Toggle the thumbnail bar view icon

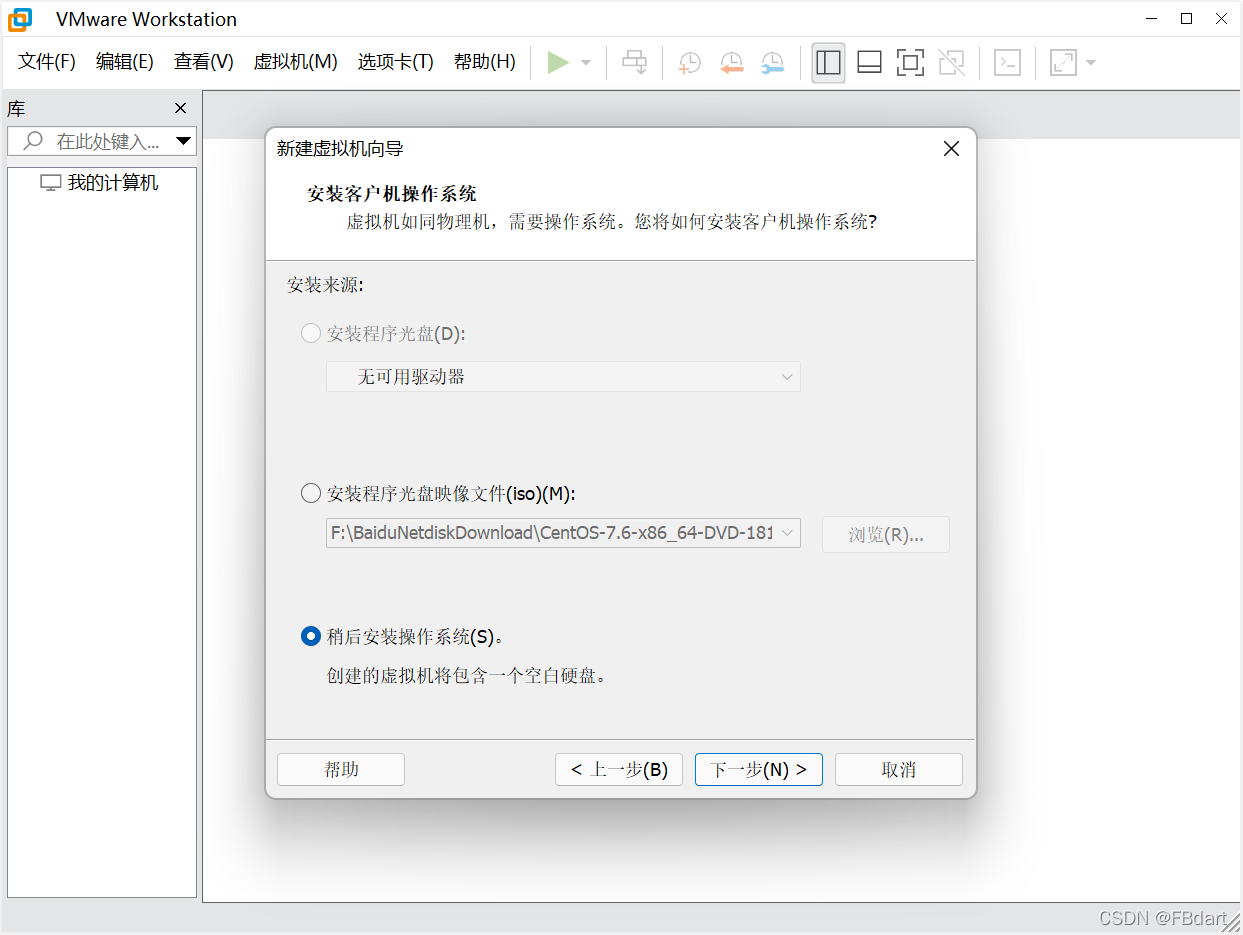click(869, 62)
